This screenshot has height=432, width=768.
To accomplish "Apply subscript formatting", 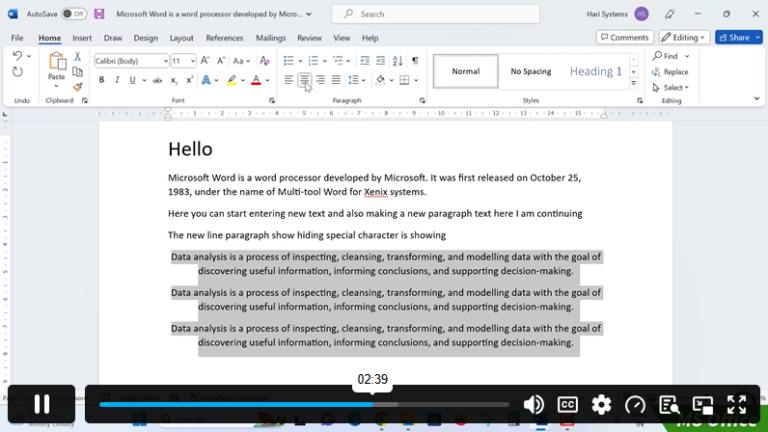I will [x=173, y=80].
